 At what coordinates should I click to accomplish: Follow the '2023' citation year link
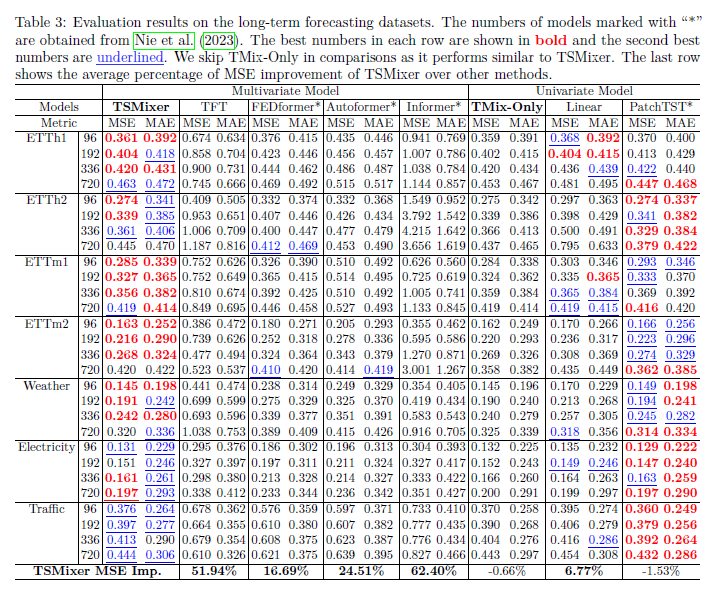click(219, 40)
